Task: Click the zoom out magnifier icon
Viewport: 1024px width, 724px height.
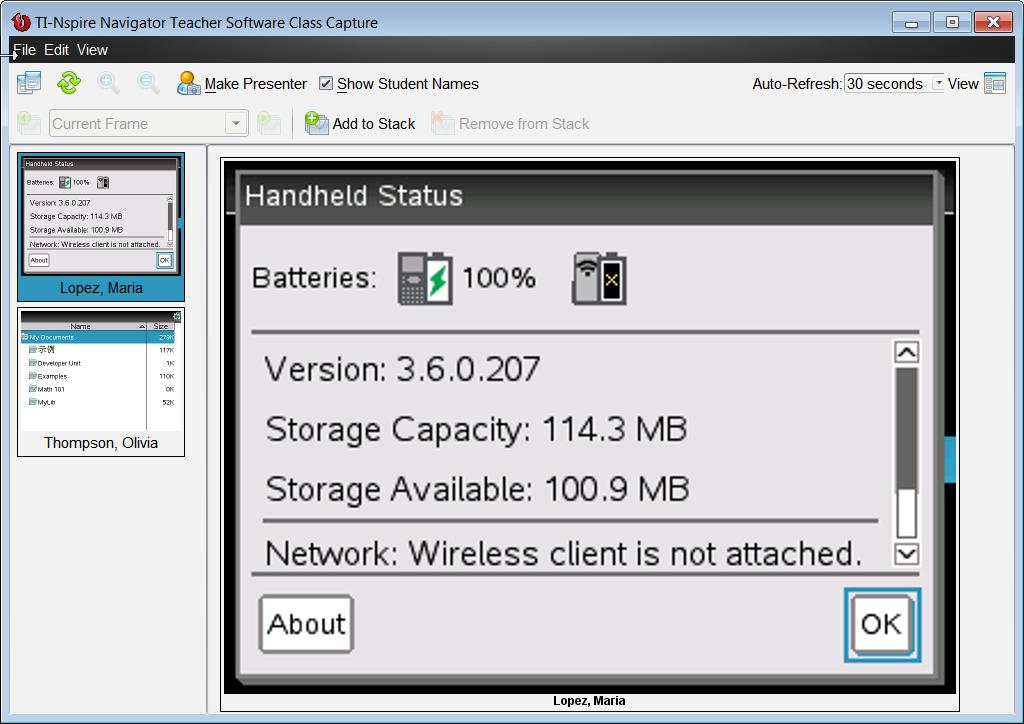Action: [x=148, y=83]
